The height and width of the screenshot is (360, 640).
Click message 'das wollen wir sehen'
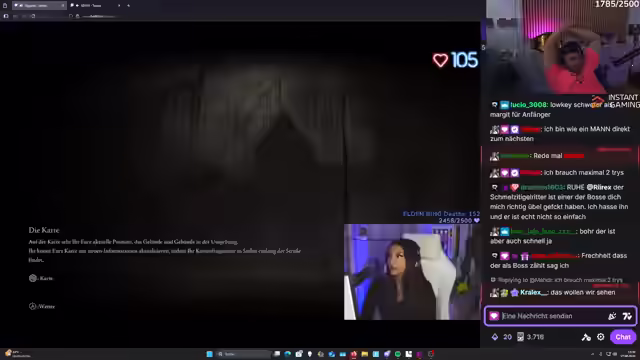coord(583,292)
